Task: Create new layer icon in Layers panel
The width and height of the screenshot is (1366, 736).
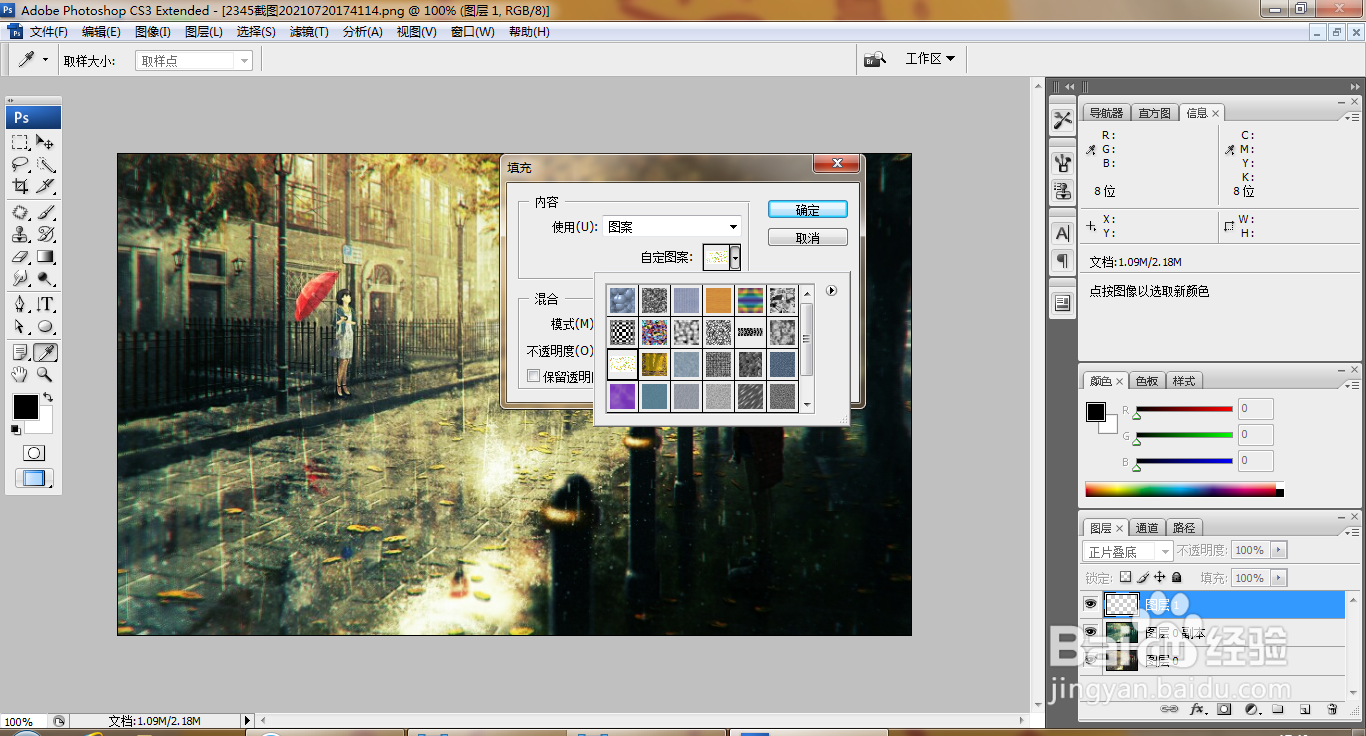Action: tap(1305, 709)
